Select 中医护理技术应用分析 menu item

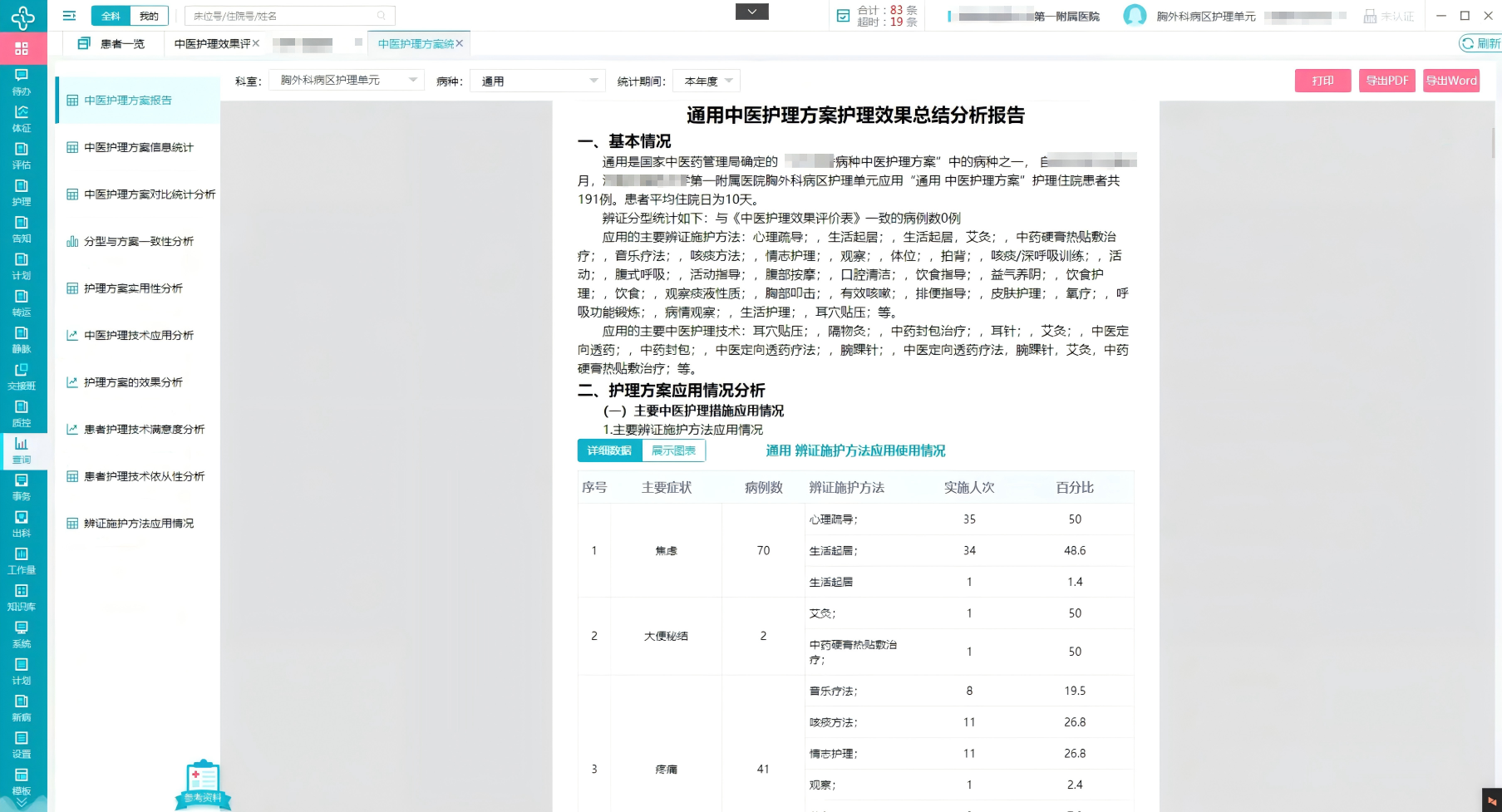pos(138,336)
